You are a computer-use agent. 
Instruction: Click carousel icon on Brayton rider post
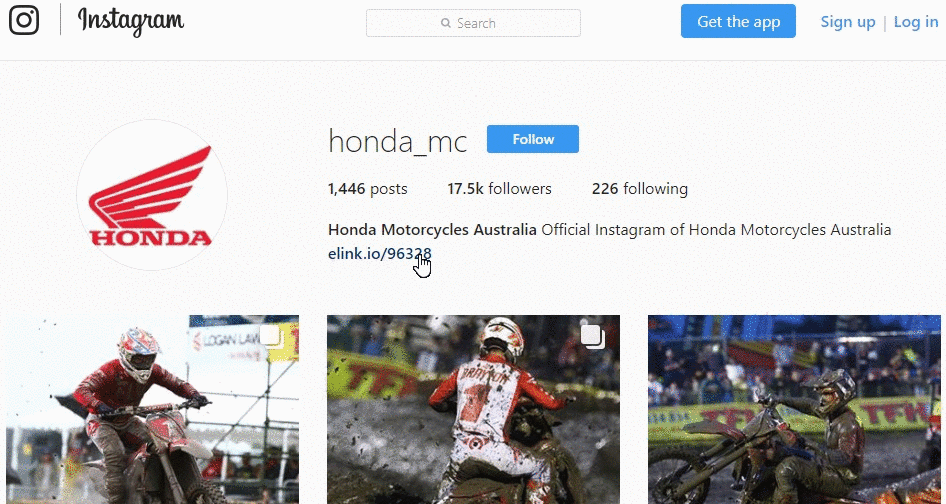(592, 336)
